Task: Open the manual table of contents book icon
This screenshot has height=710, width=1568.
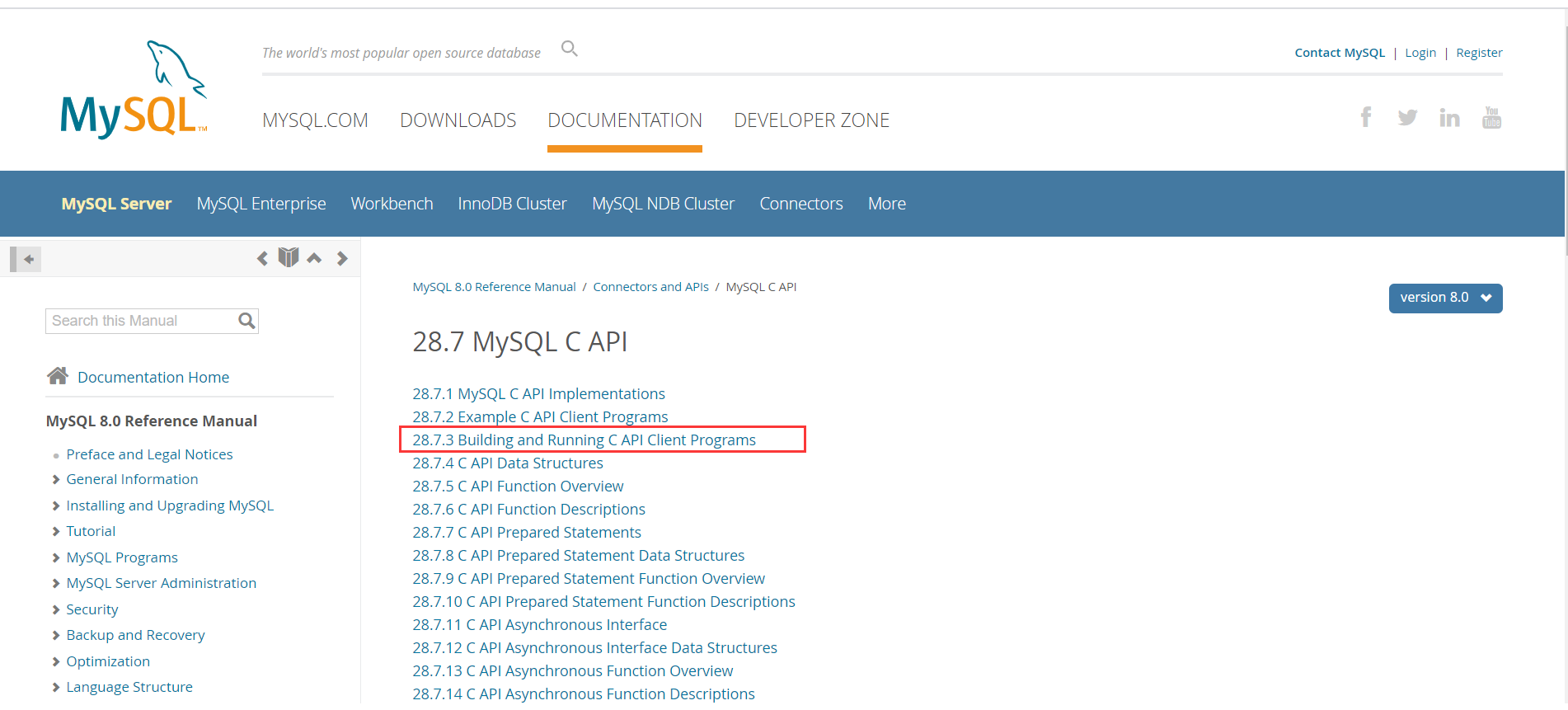Action: click(289, 257)
